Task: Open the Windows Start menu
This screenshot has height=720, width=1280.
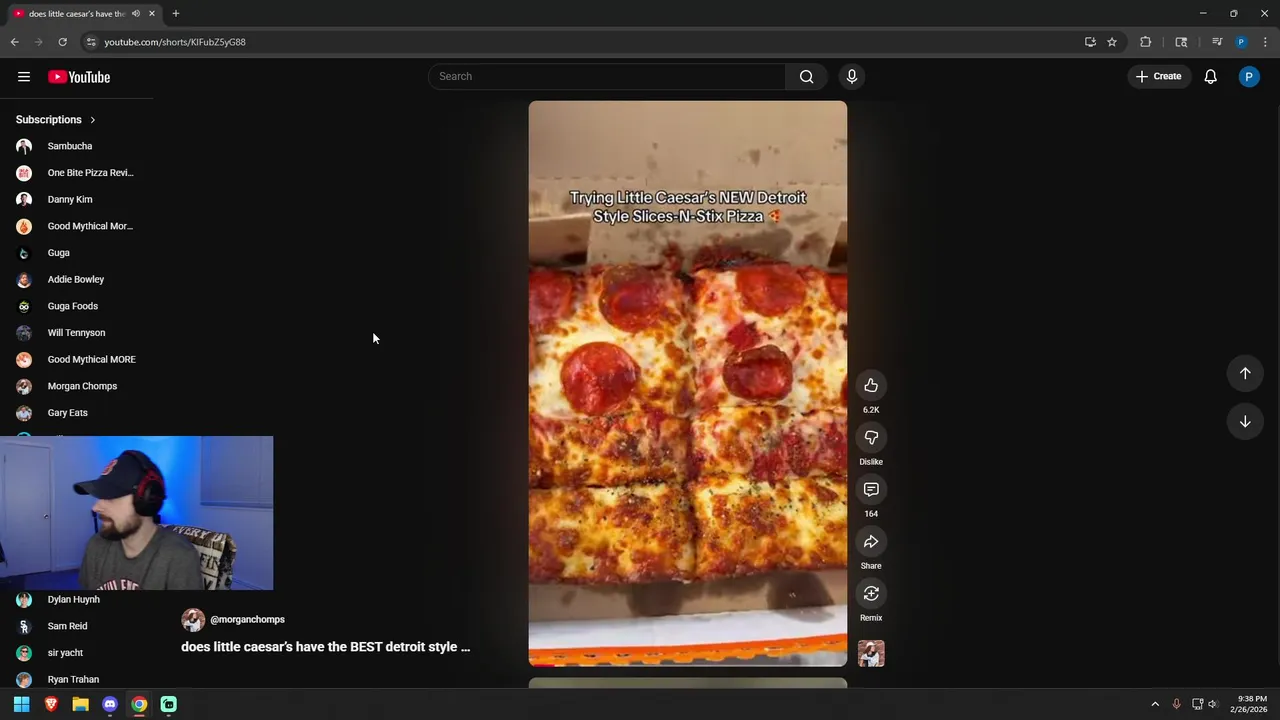Action: pos(21,704)
